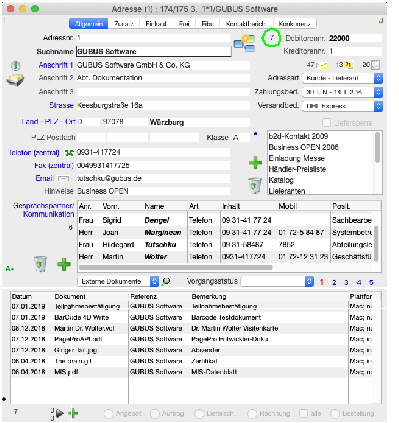Select page number 5 beside Vorgangsstatus

(x=371, y=282)
